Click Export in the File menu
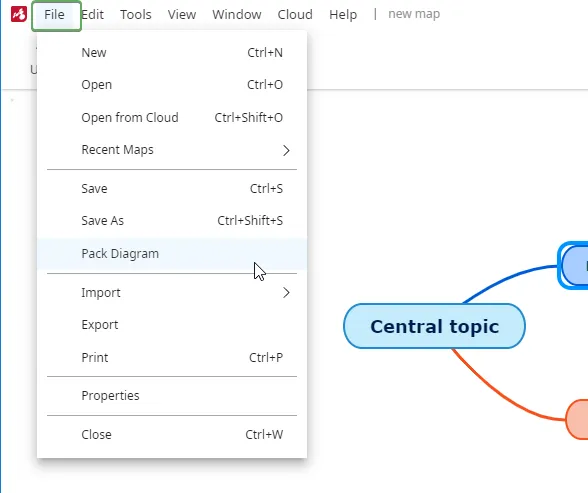This screenshot has height=493, width=588. tap(172, 325)
